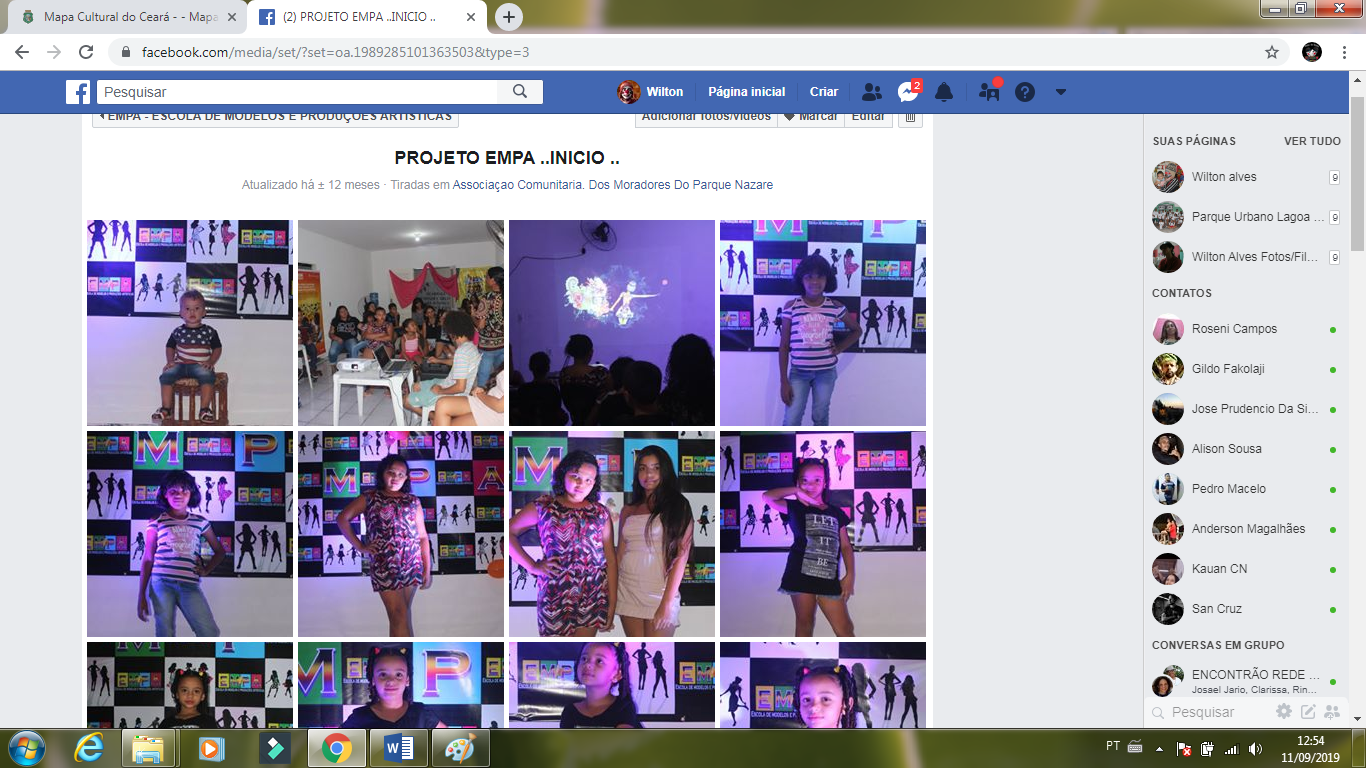Open the photo of toddler sitting on stool
The width and height of the screenshot is (1366, 768).
point(190,323)
